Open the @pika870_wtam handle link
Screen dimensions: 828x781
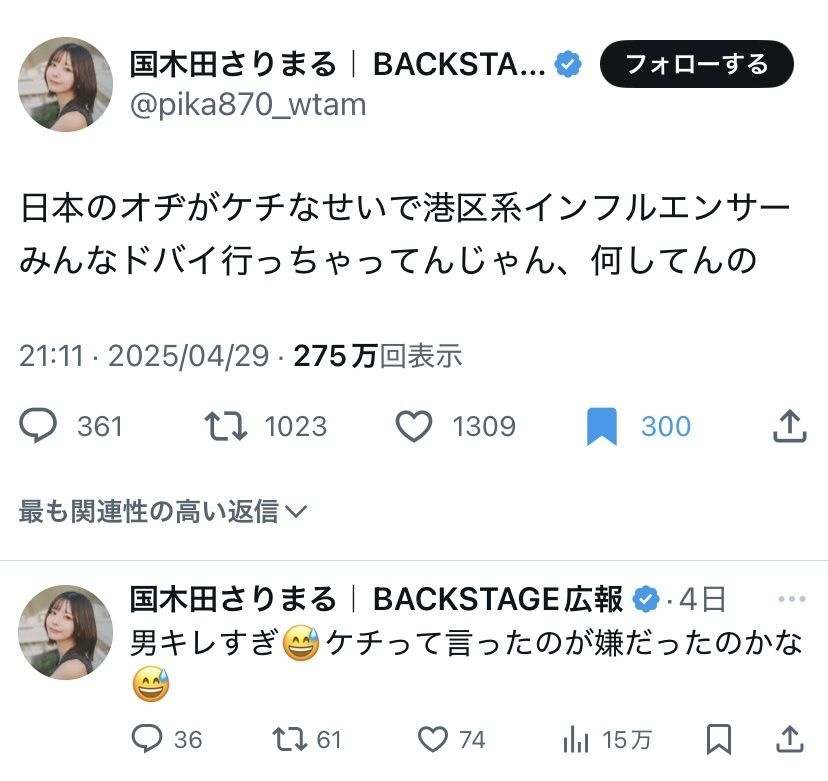coord(248,104)
